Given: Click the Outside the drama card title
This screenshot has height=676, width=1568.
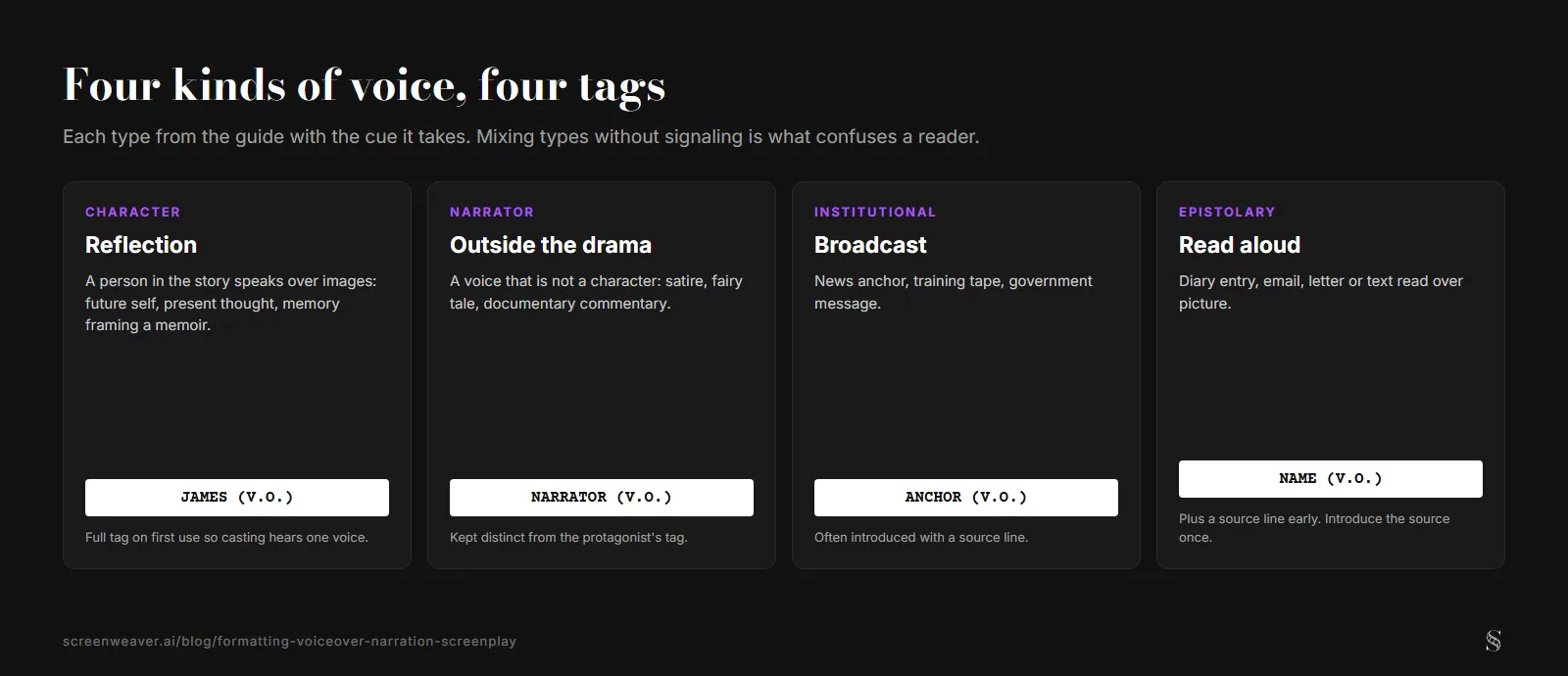Looking at the screenshot, I should 551,245.
